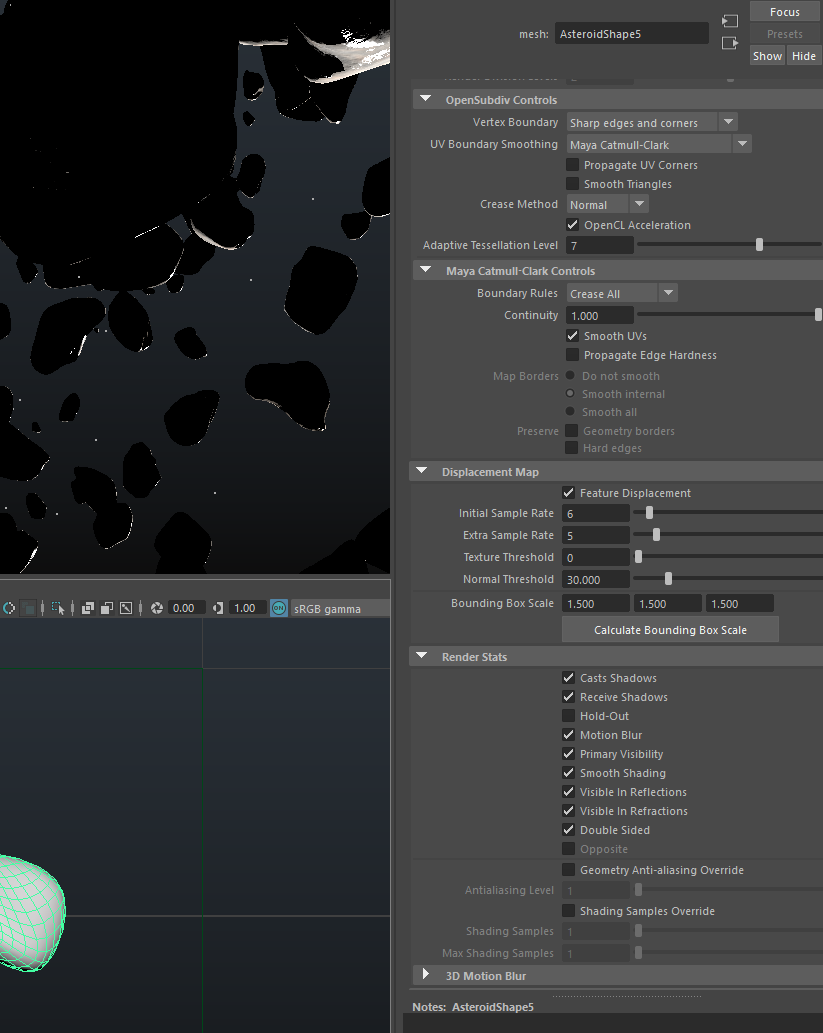Click the exposure icon beside the 0.00 field
Viewport: 823px width, 1033px height.
click(156, 608)
